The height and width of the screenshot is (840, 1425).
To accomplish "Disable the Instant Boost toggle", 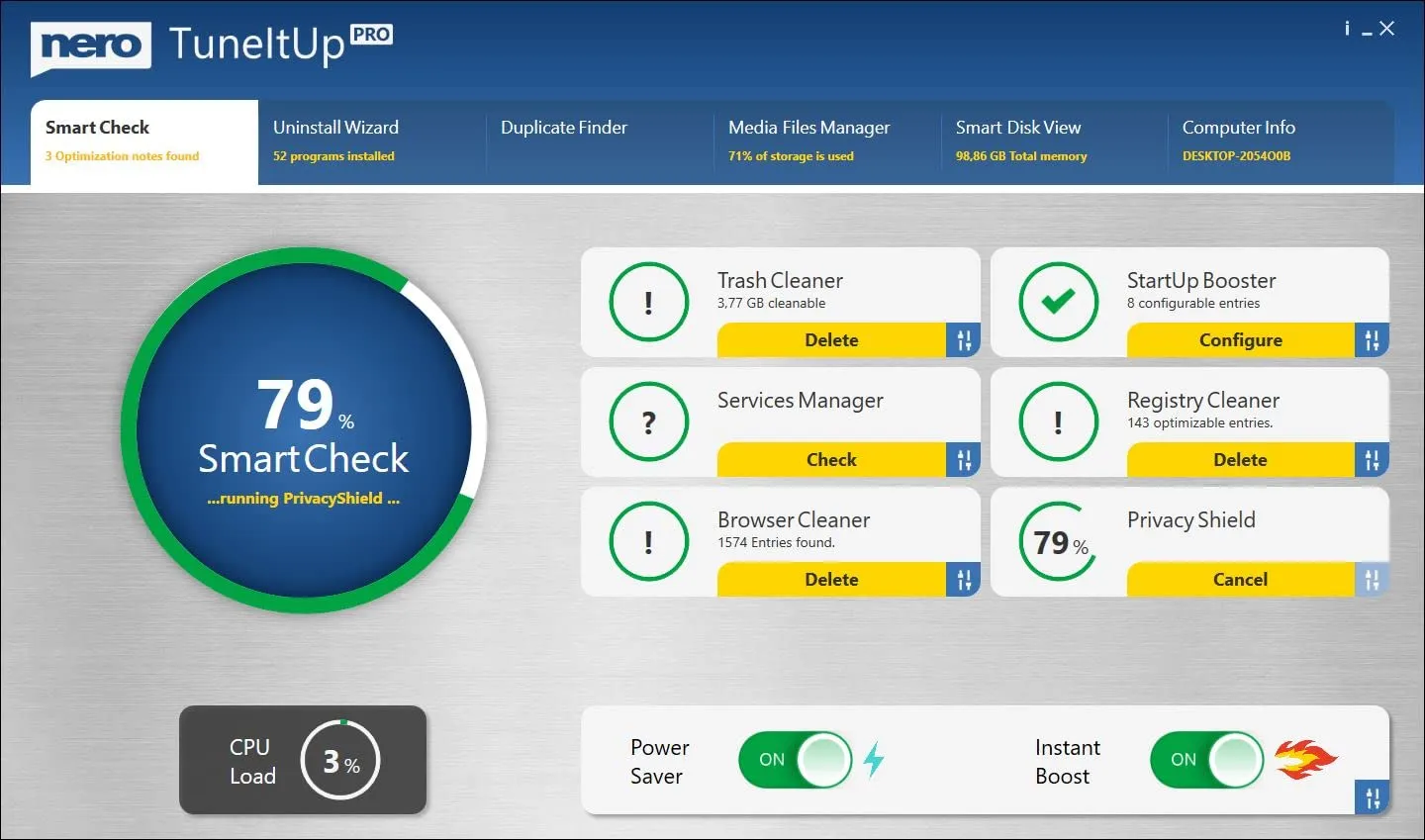I will point(1205,760).
